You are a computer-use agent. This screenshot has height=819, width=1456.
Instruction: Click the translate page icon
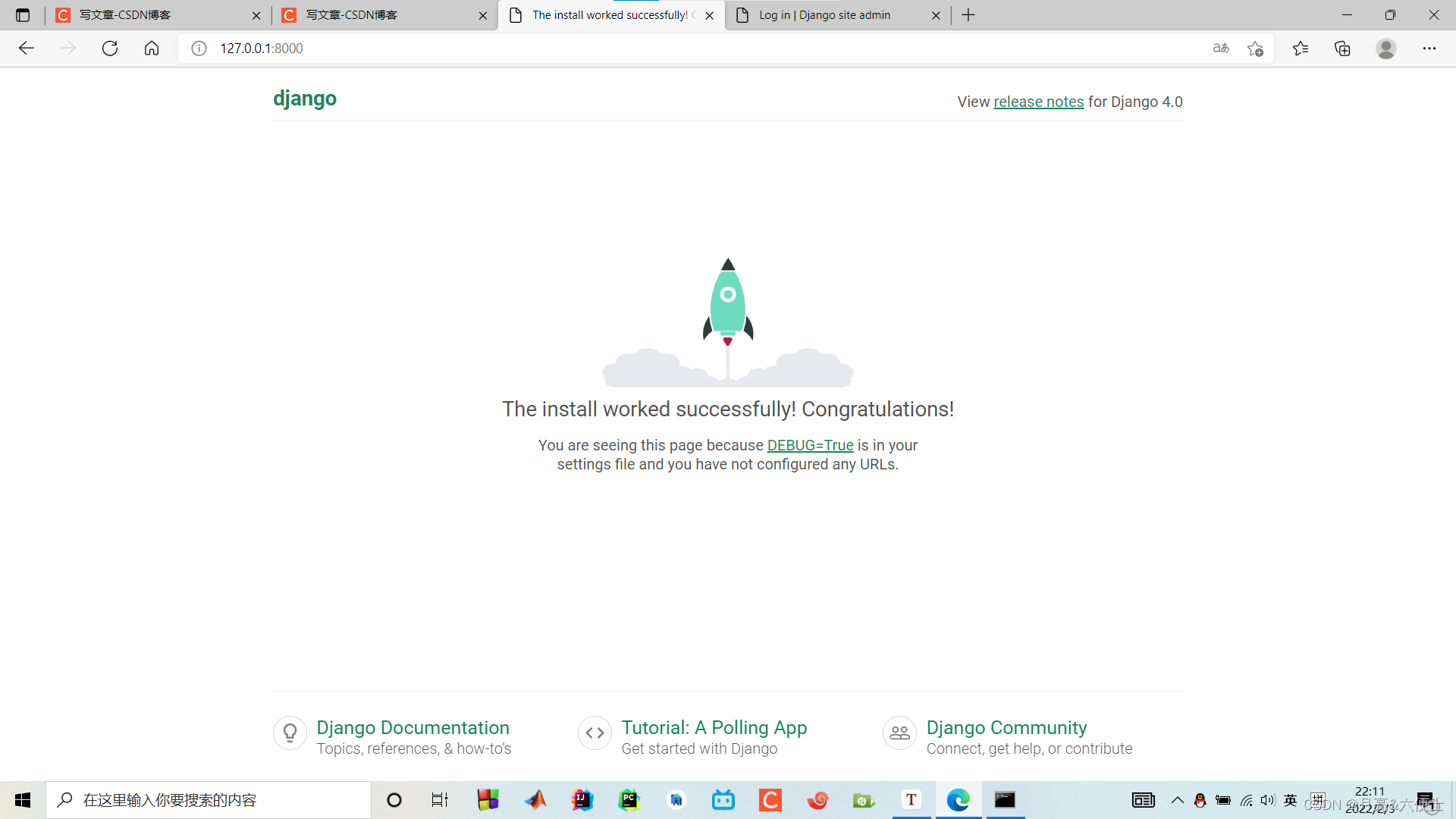[x=1221, y=49]
